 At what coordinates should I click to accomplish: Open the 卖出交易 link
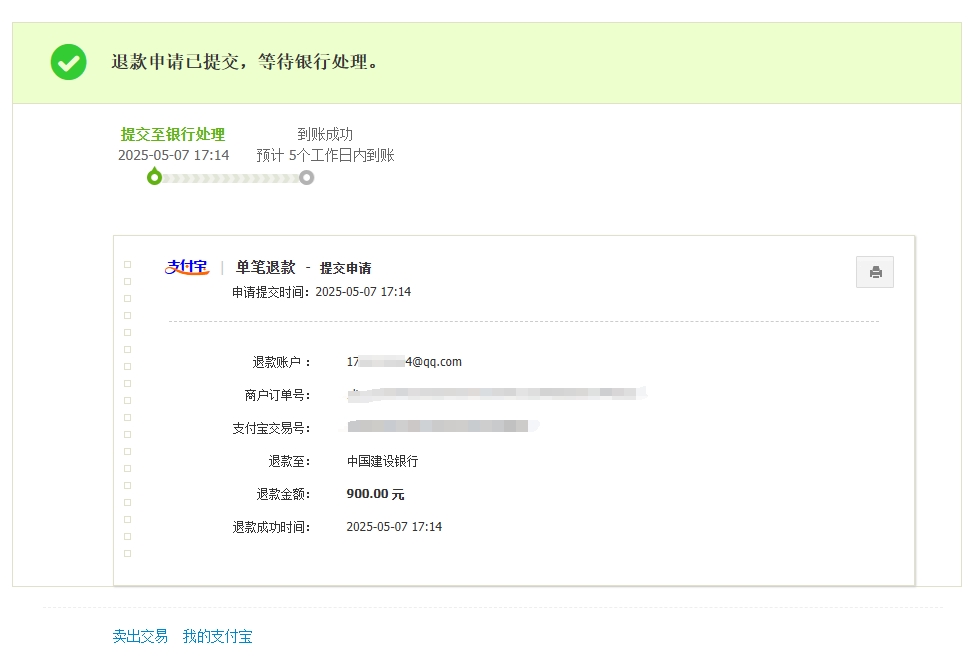(140, 636)
